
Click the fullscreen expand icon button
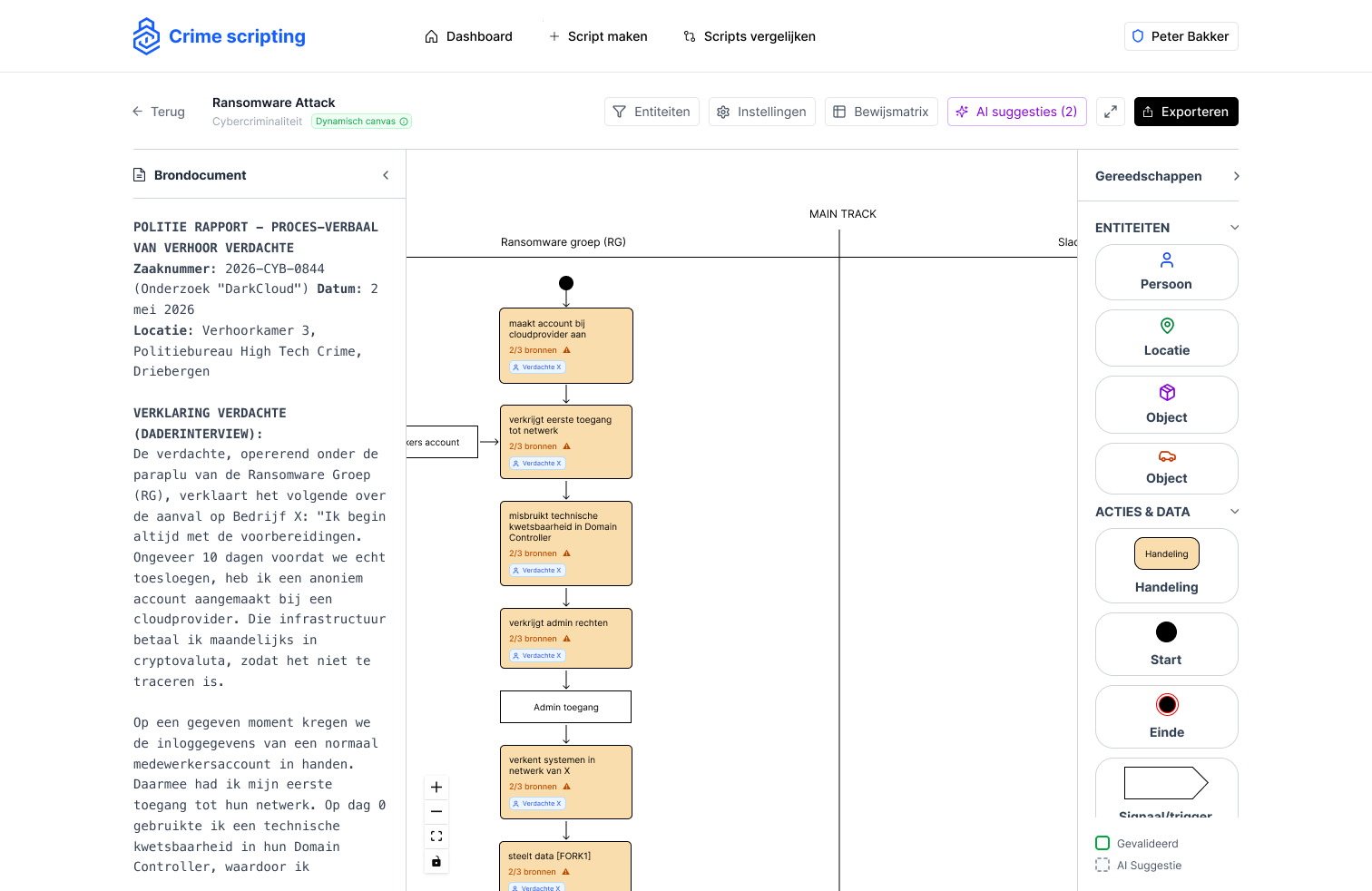coord(1111,112)
